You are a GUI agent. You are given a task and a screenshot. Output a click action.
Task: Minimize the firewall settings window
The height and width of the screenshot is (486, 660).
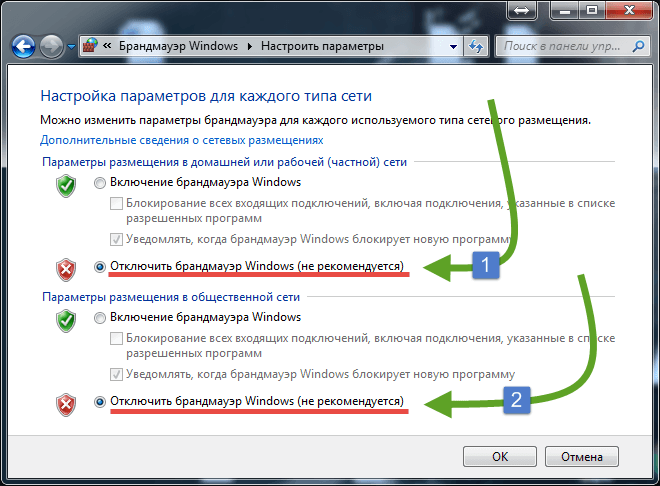pos(564,11)
